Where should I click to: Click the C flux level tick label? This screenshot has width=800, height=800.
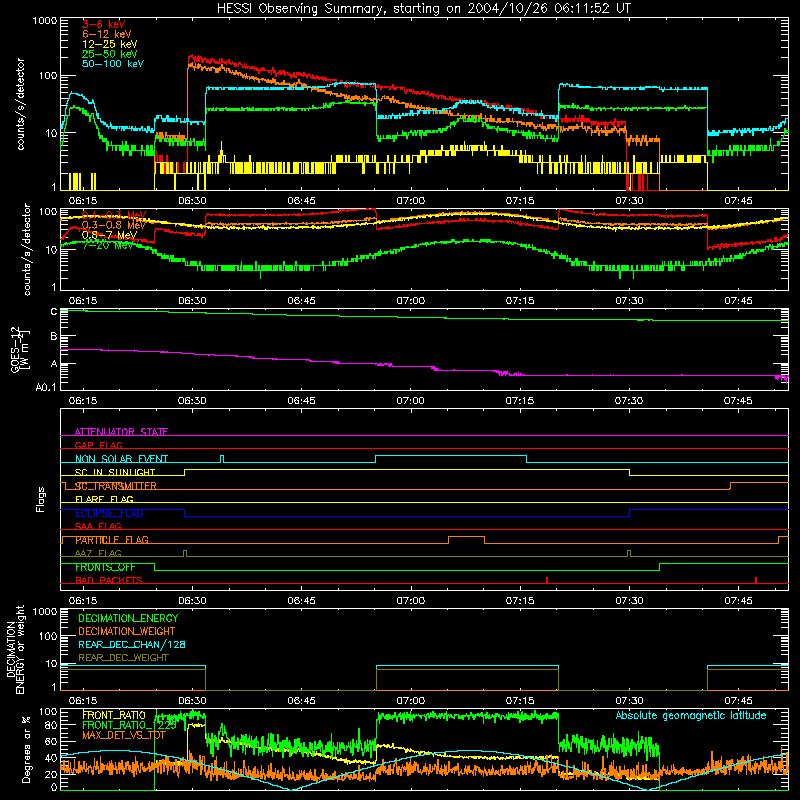54,312
